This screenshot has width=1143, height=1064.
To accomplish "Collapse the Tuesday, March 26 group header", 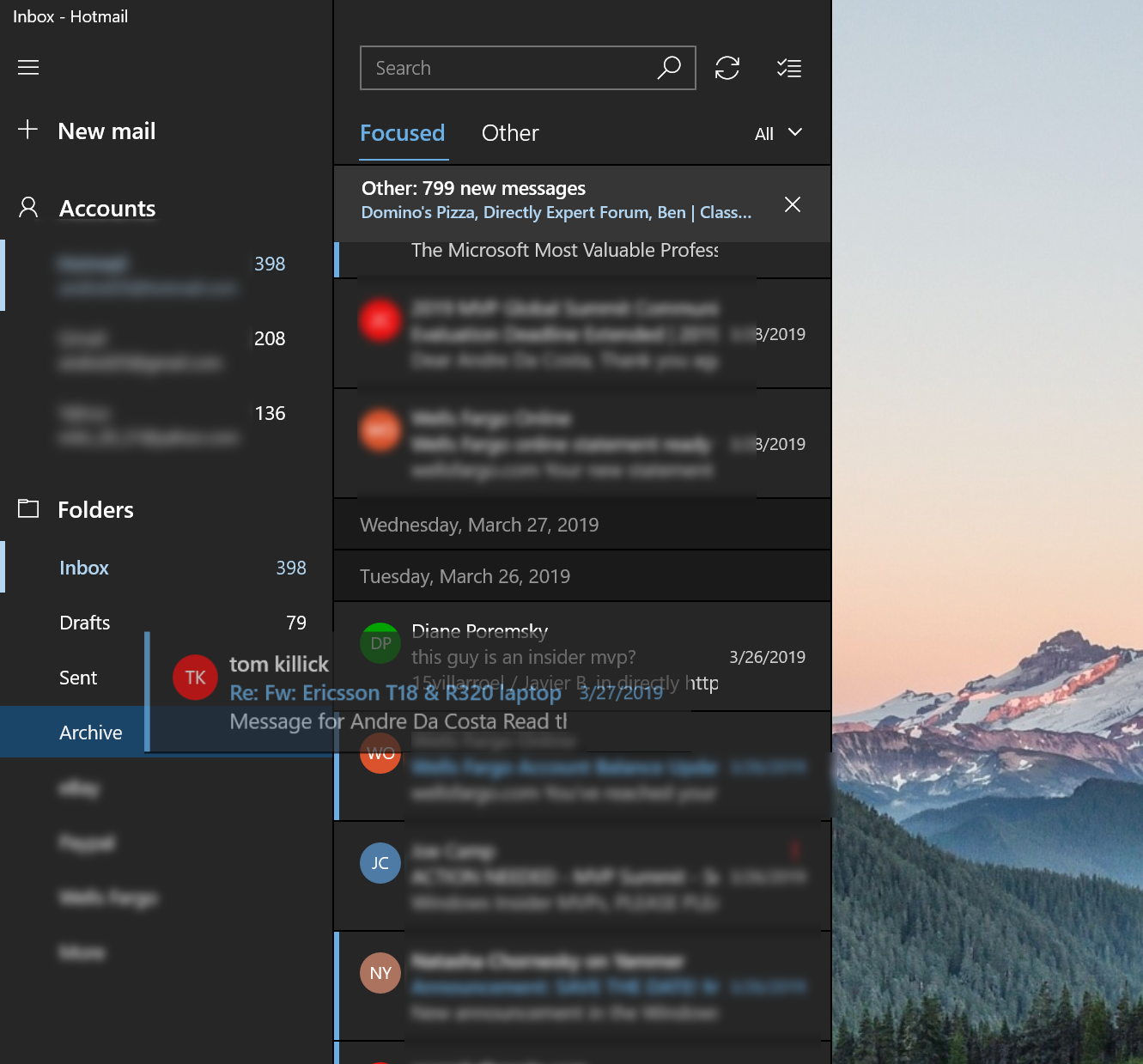I will (582, 576).
